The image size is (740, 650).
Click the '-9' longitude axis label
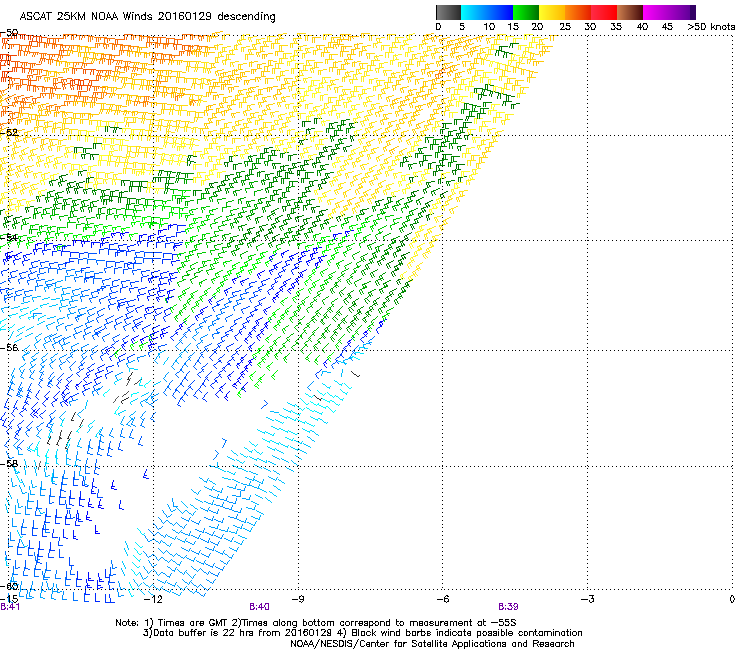tap(297, 599)
